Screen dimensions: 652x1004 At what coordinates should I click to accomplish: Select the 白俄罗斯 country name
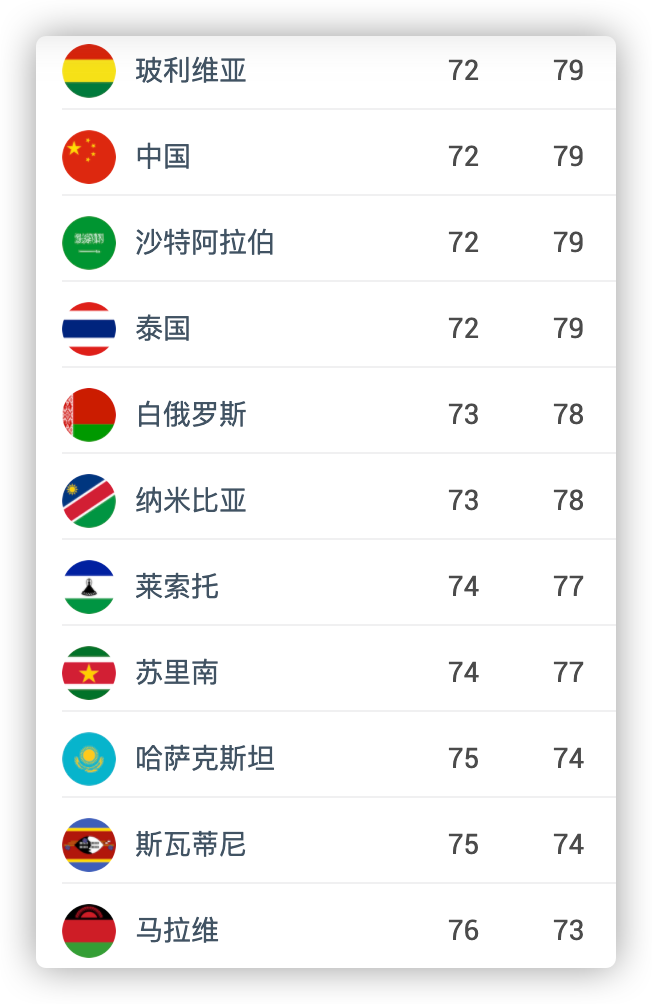click(x=191, y=415)
